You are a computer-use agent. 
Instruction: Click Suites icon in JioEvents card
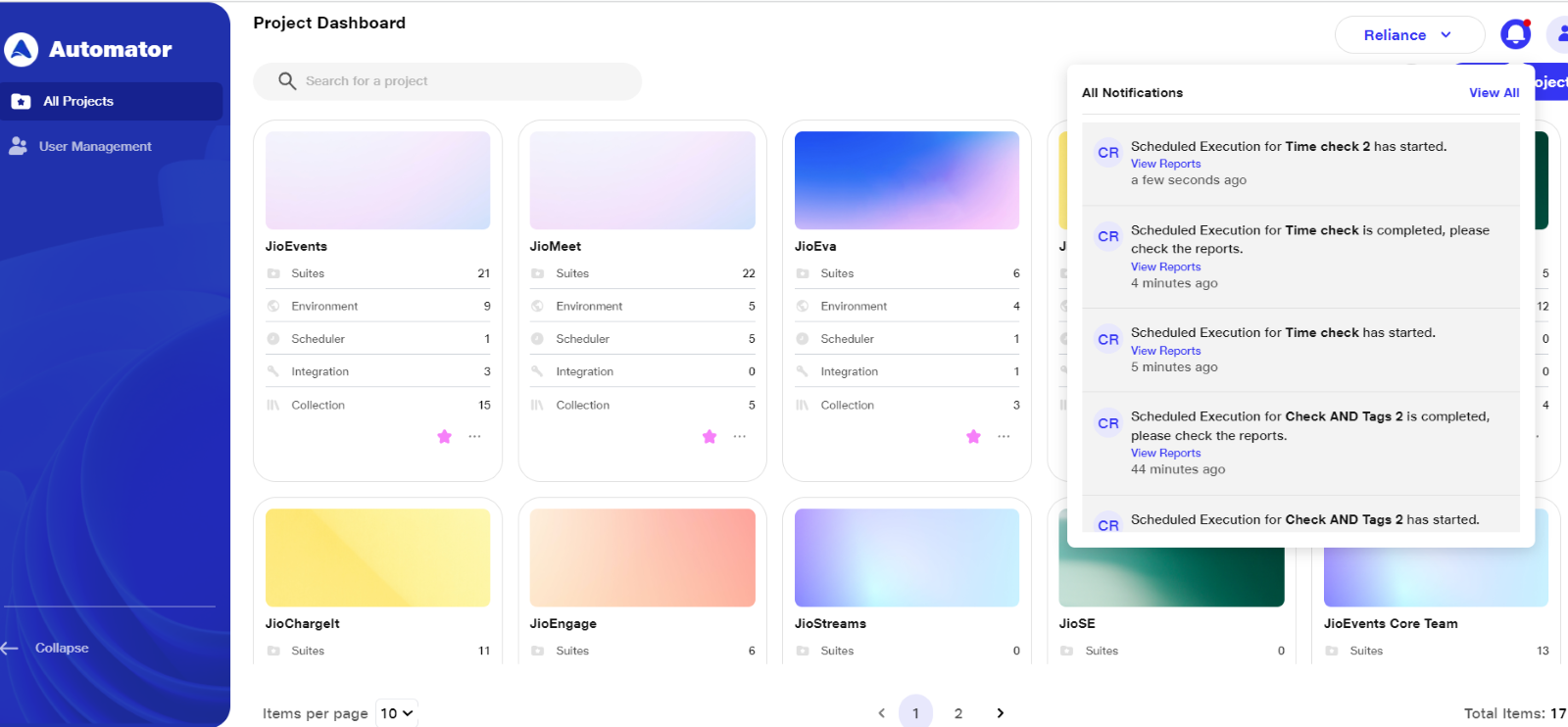point(273,273)
